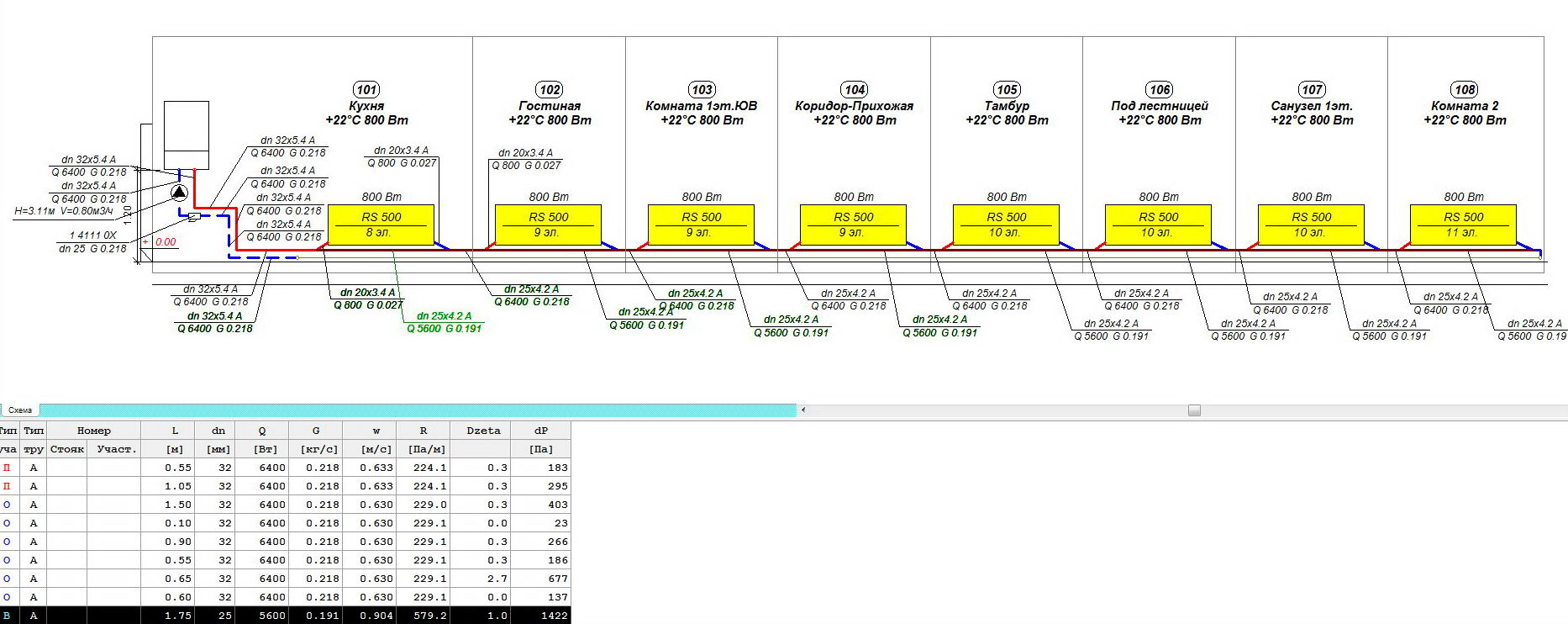
Task: Click the Тамбур room name
Action: point(1007,106)
